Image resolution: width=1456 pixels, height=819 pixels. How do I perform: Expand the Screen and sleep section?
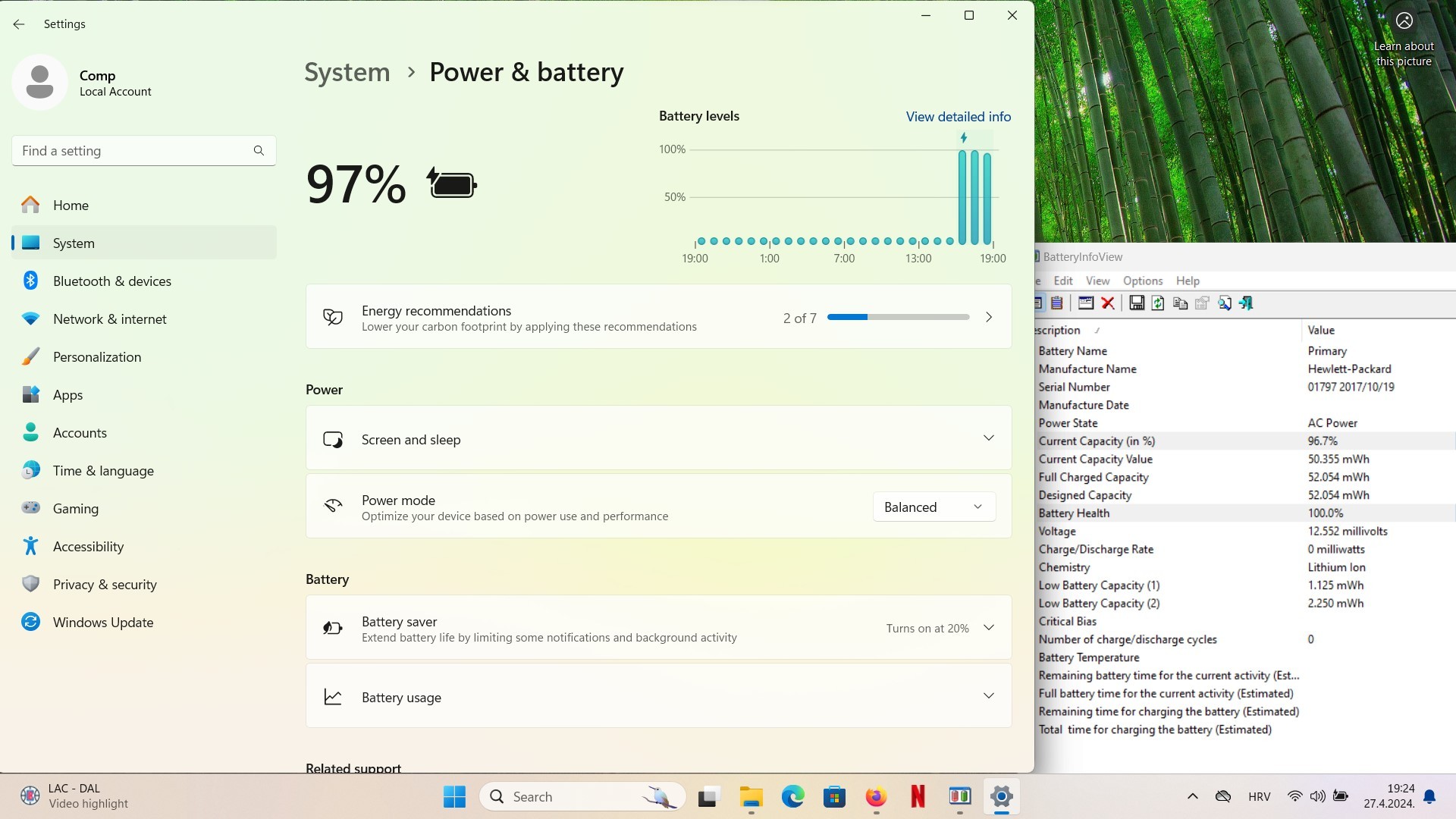click(658, 438)
